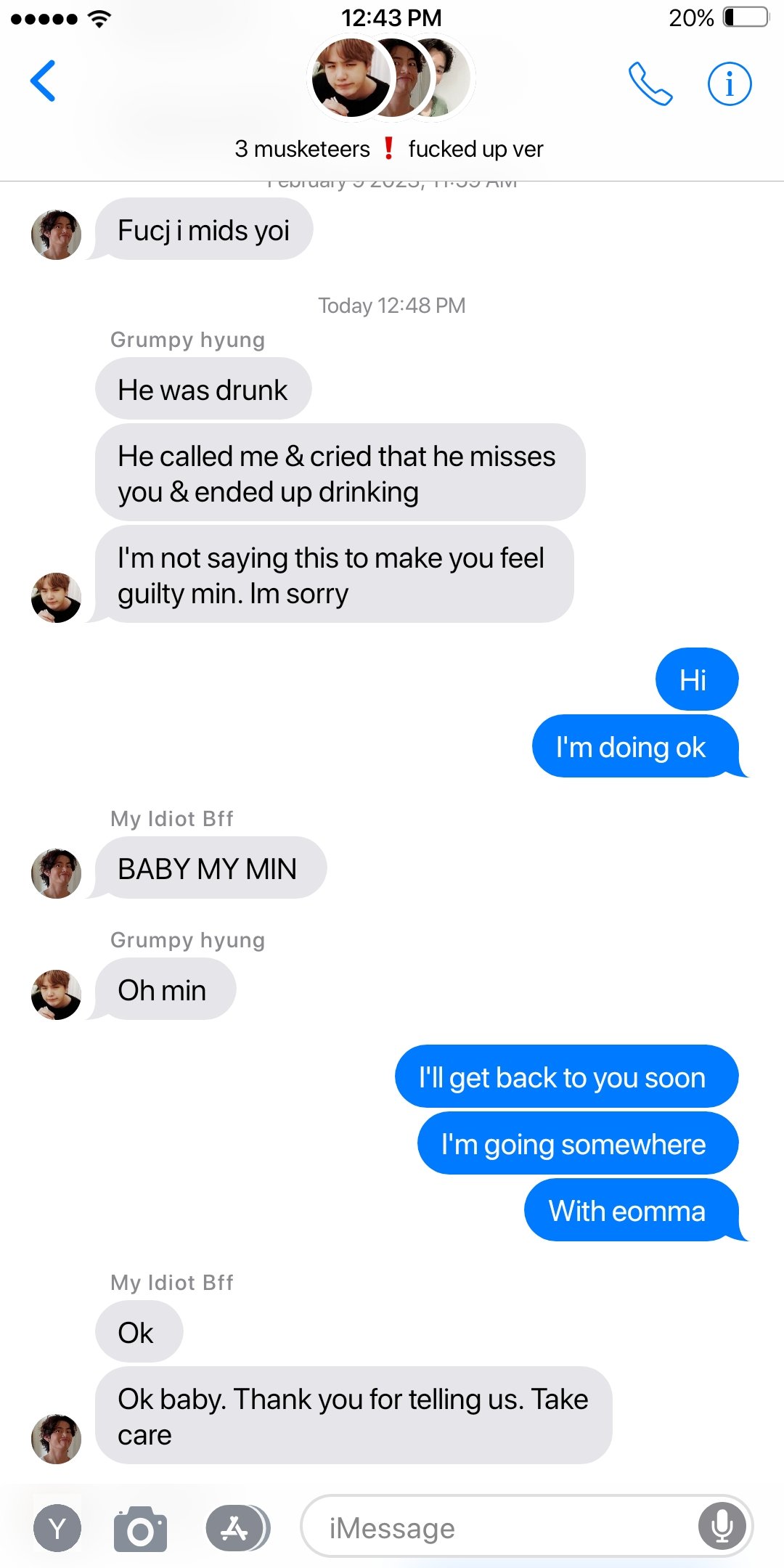Screen dimensions: 784x1568
Task: Open the App Store apps icon
Action: click(x=237, y=1528)
